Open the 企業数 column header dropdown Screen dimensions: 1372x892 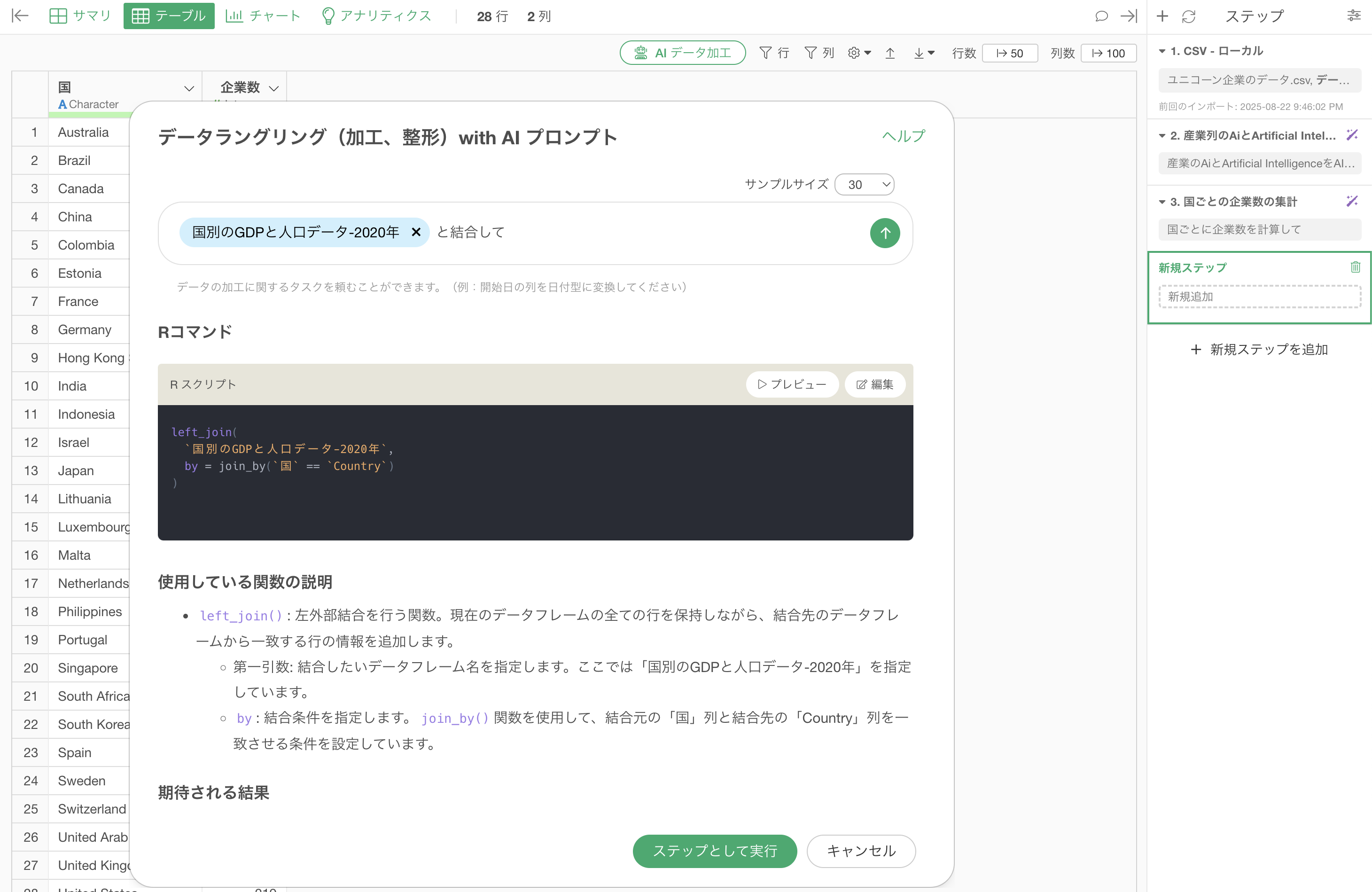(274, 88)
